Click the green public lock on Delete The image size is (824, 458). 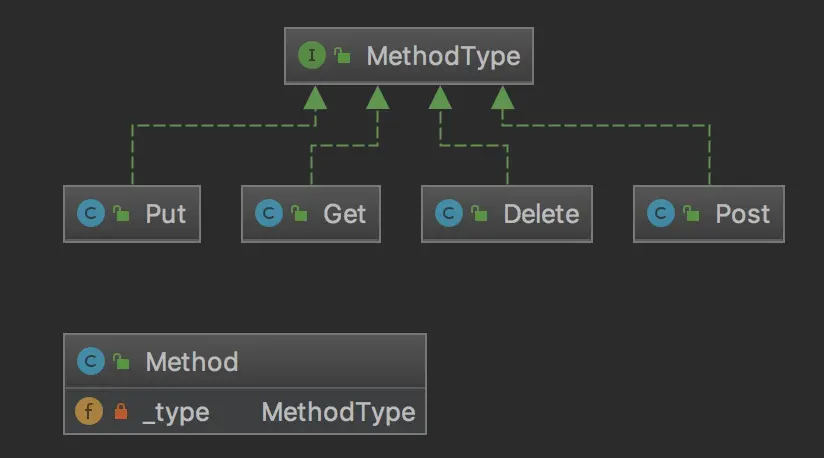479,213
